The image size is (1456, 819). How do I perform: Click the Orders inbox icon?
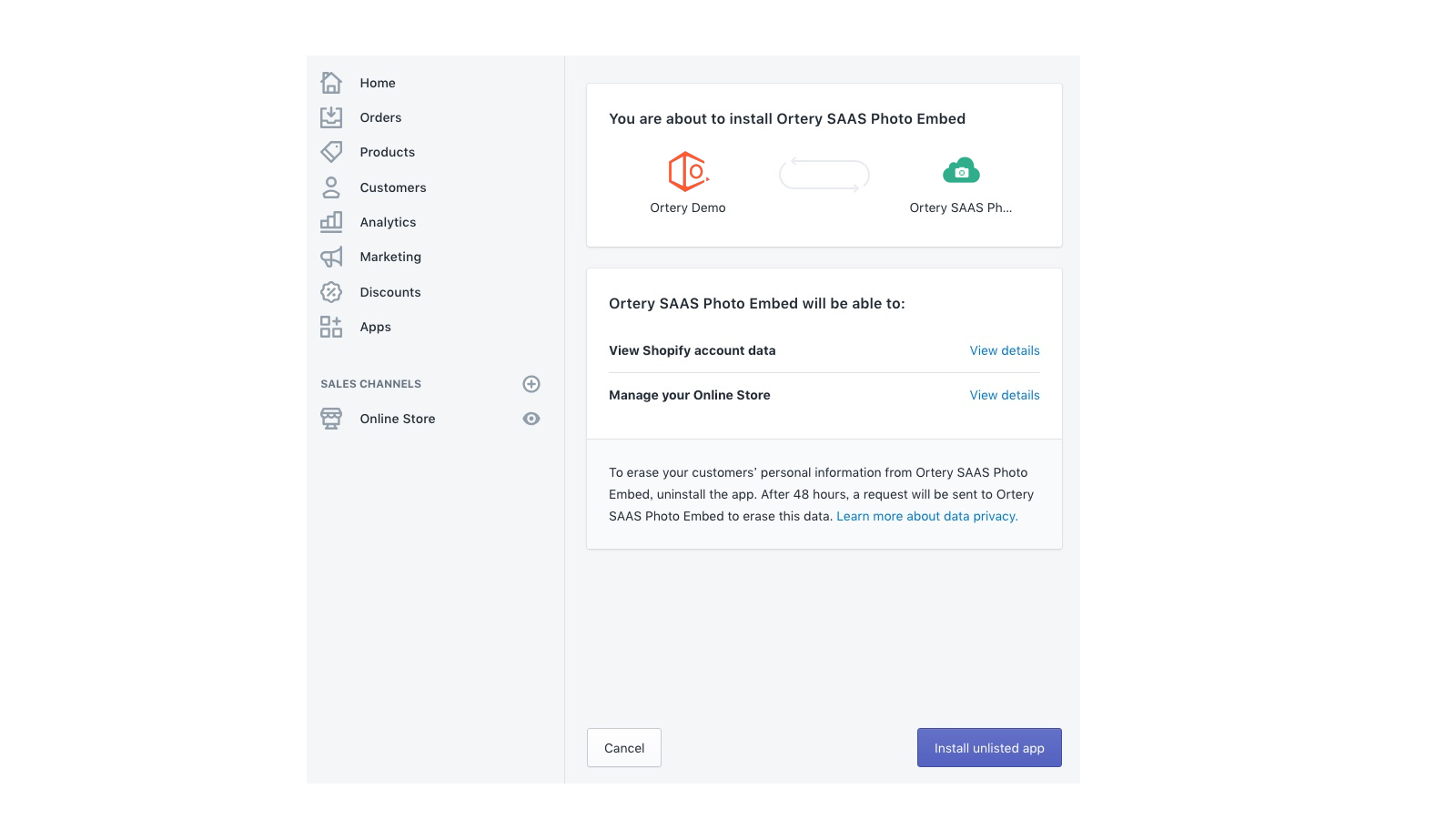pos(331,117)
